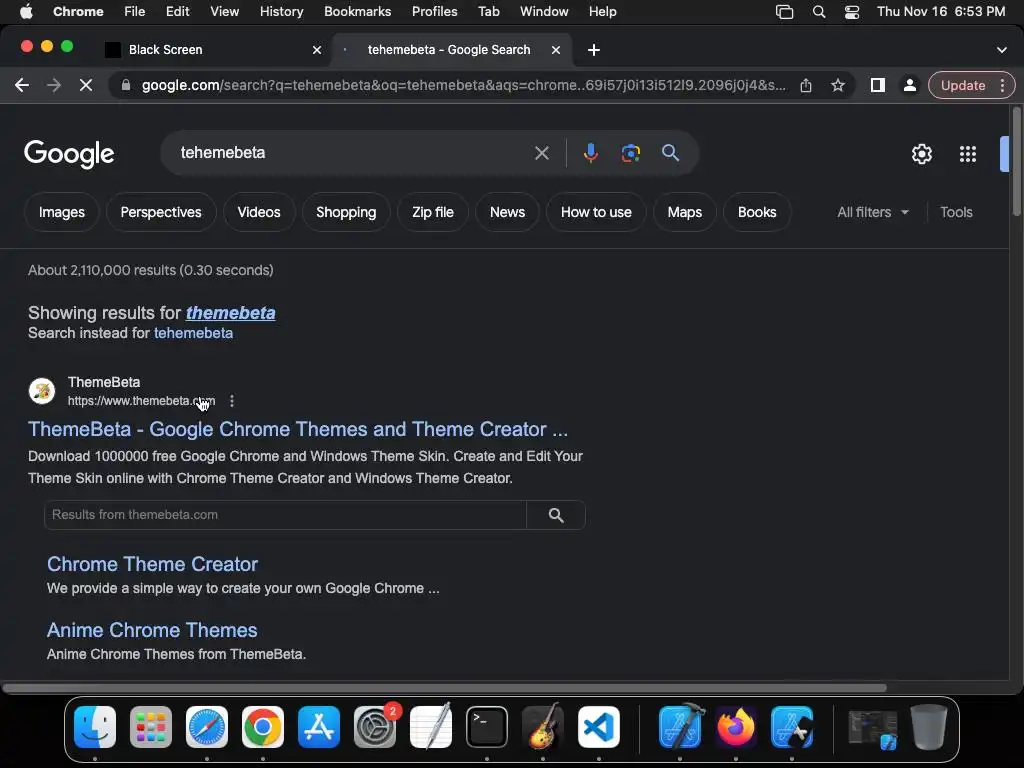Select the How to use chip
Screen dimensions: 1024x768
point(596,212)
